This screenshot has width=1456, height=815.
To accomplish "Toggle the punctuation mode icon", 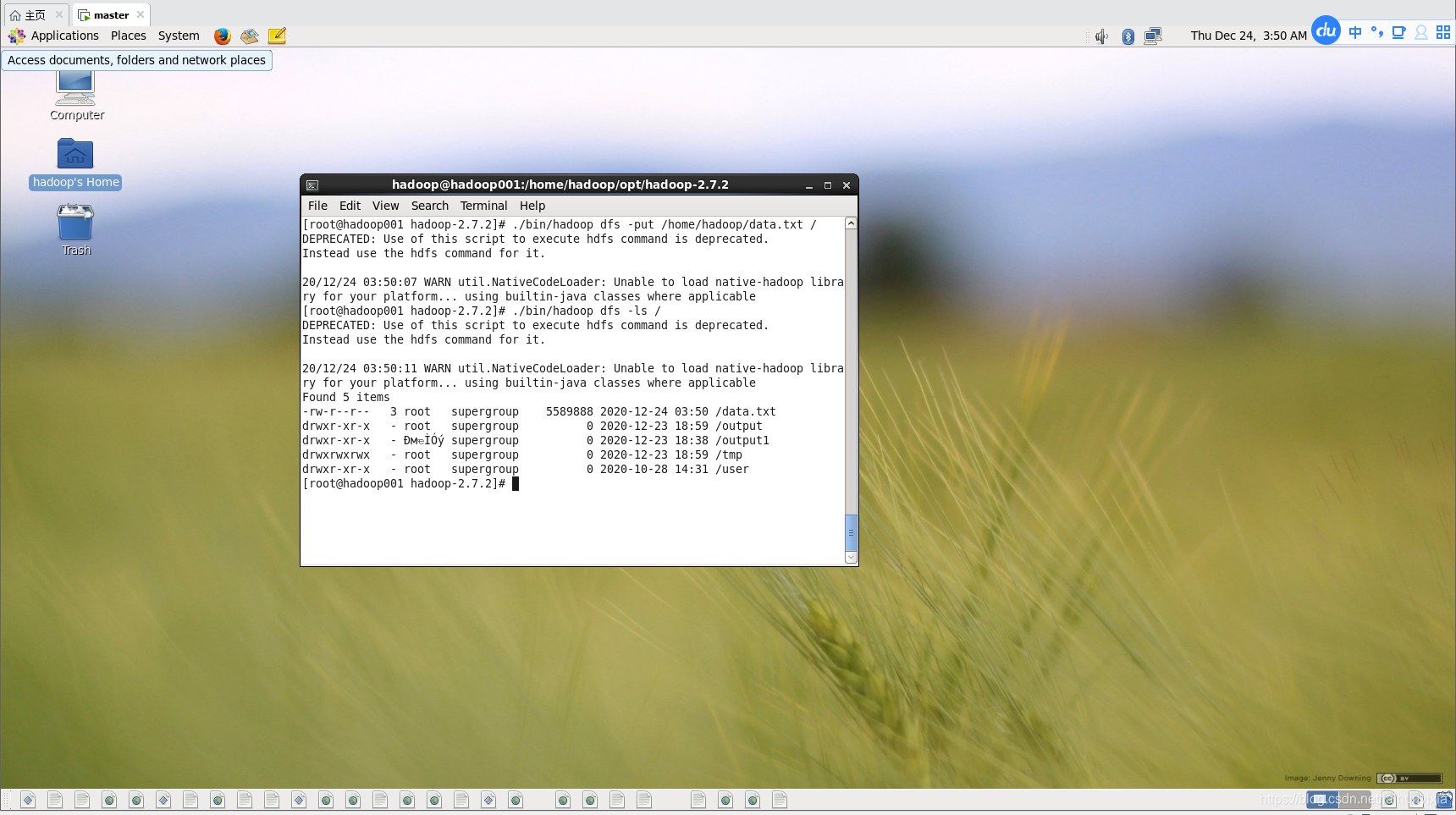I will point(1377,32).
